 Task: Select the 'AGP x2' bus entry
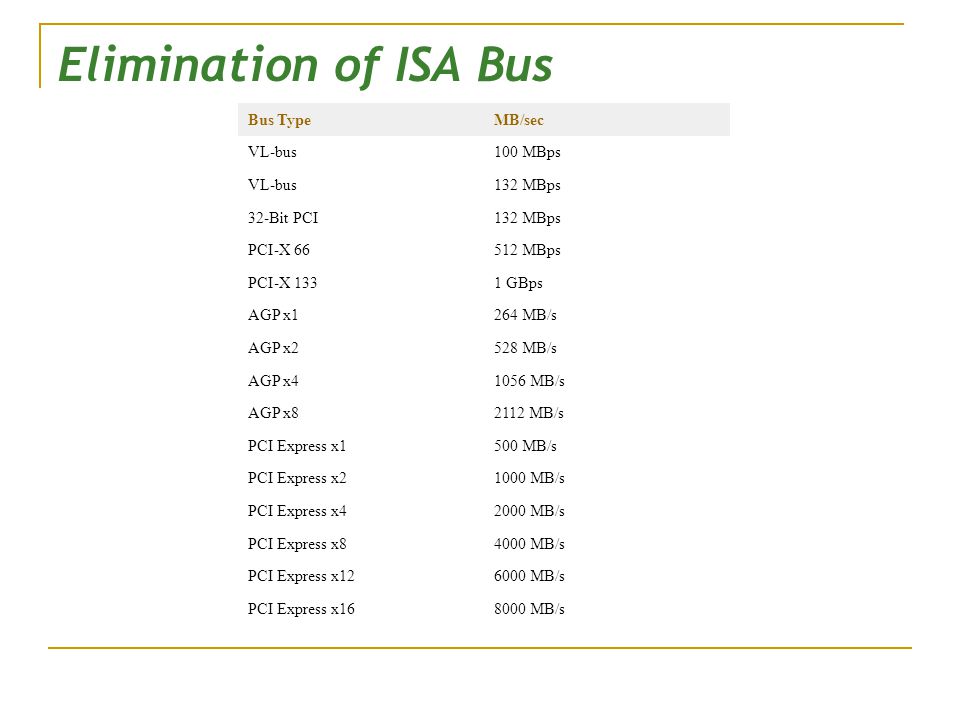click(x=273, y=348)
